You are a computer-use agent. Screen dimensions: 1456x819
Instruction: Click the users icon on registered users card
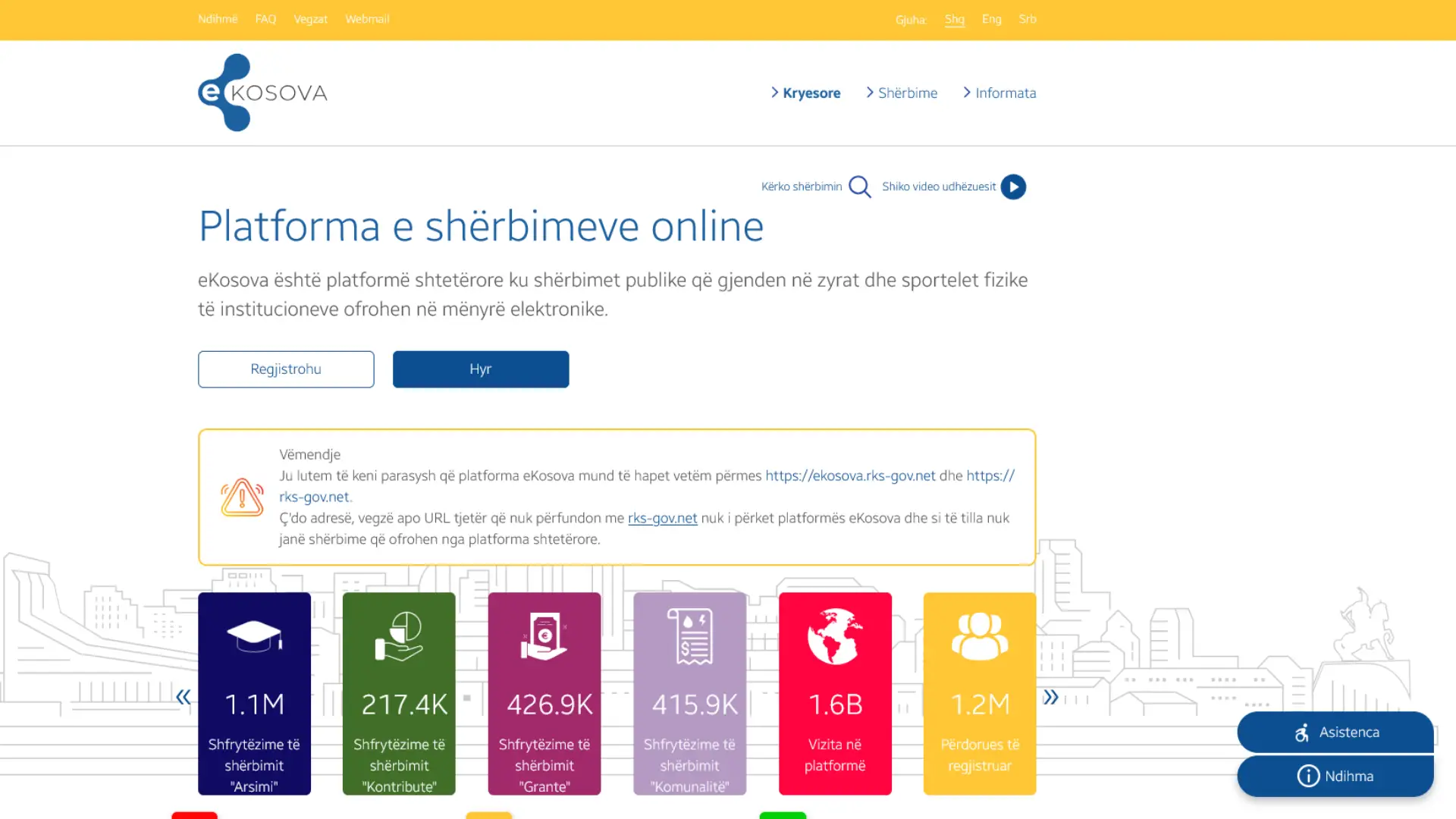980,636
